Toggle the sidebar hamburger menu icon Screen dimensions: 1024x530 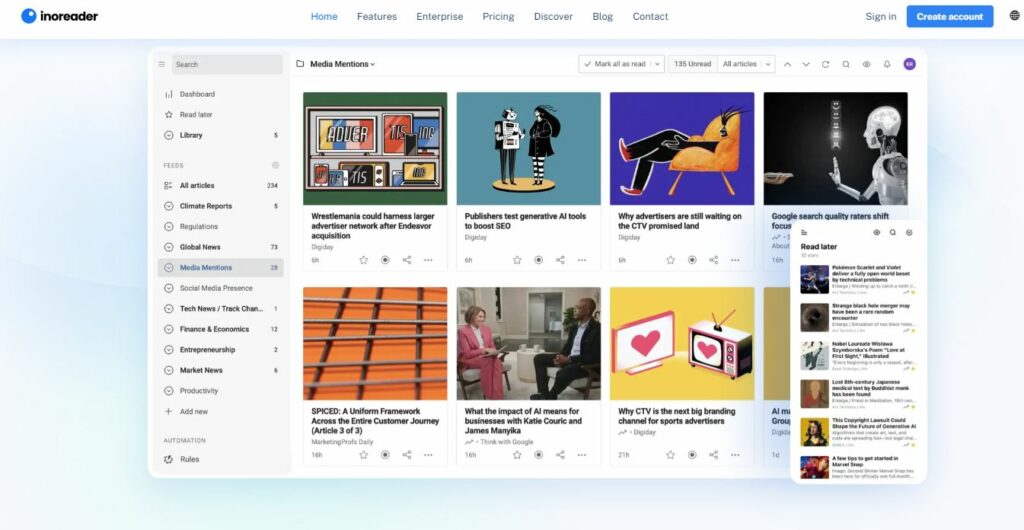162,64
